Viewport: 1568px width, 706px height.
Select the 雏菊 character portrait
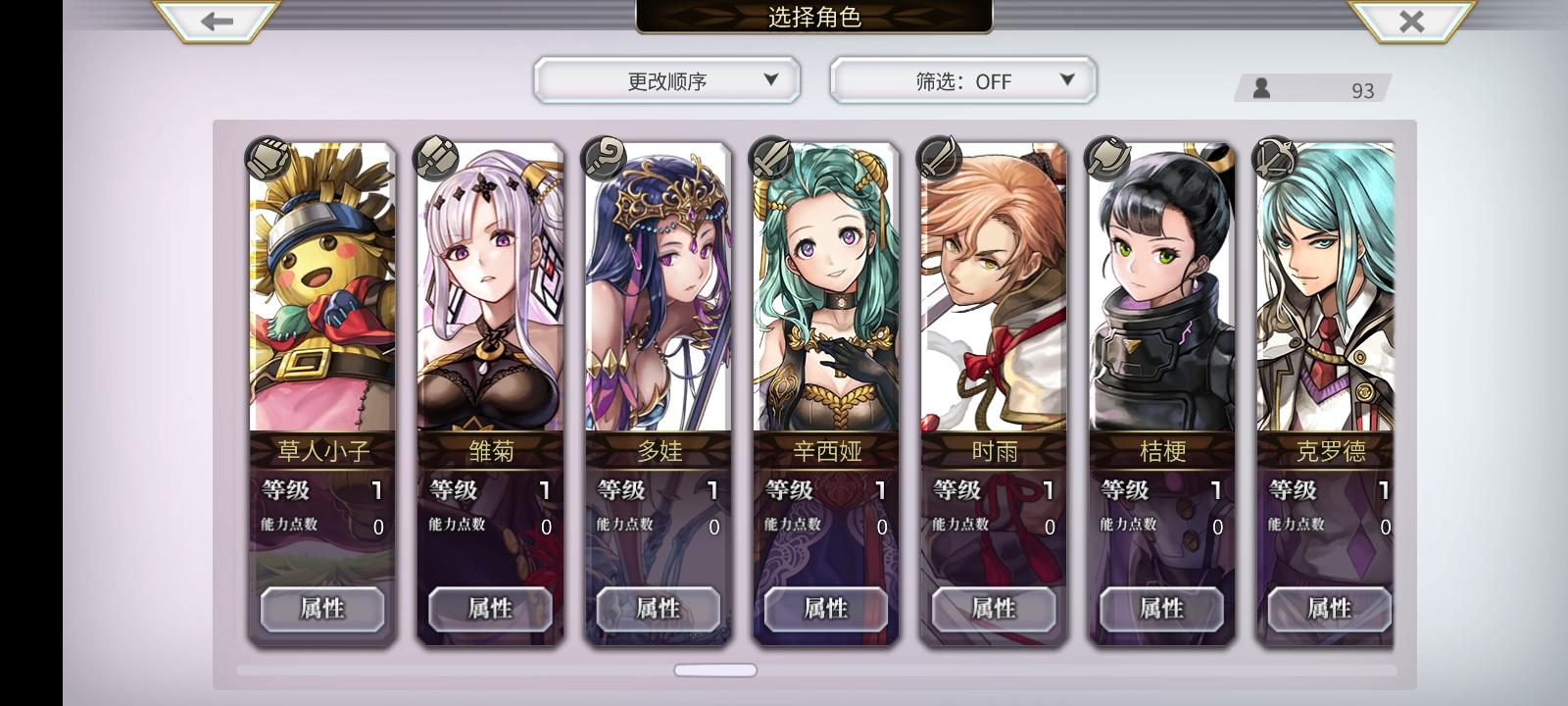490,287
